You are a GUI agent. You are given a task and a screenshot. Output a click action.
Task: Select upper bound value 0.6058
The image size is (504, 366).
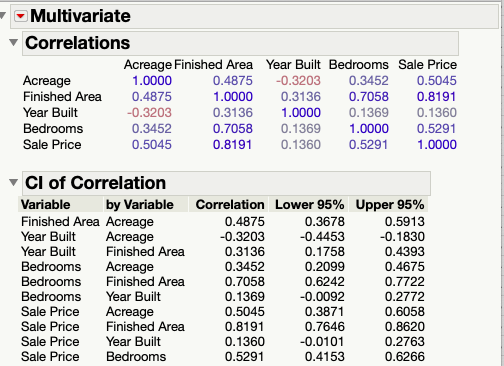point(405,312)
